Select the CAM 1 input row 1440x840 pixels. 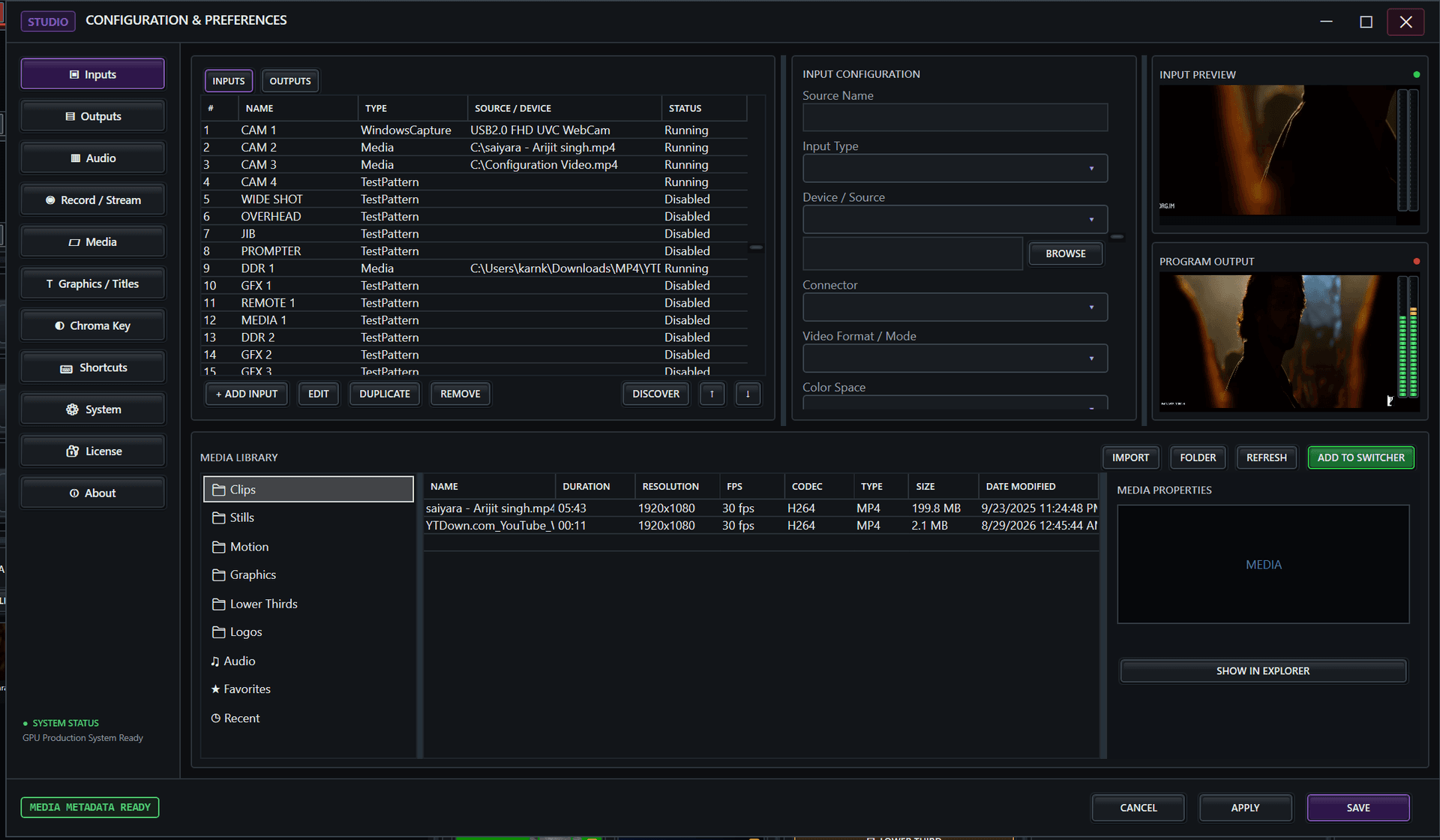pyautogui.click(x=474, y=130)
